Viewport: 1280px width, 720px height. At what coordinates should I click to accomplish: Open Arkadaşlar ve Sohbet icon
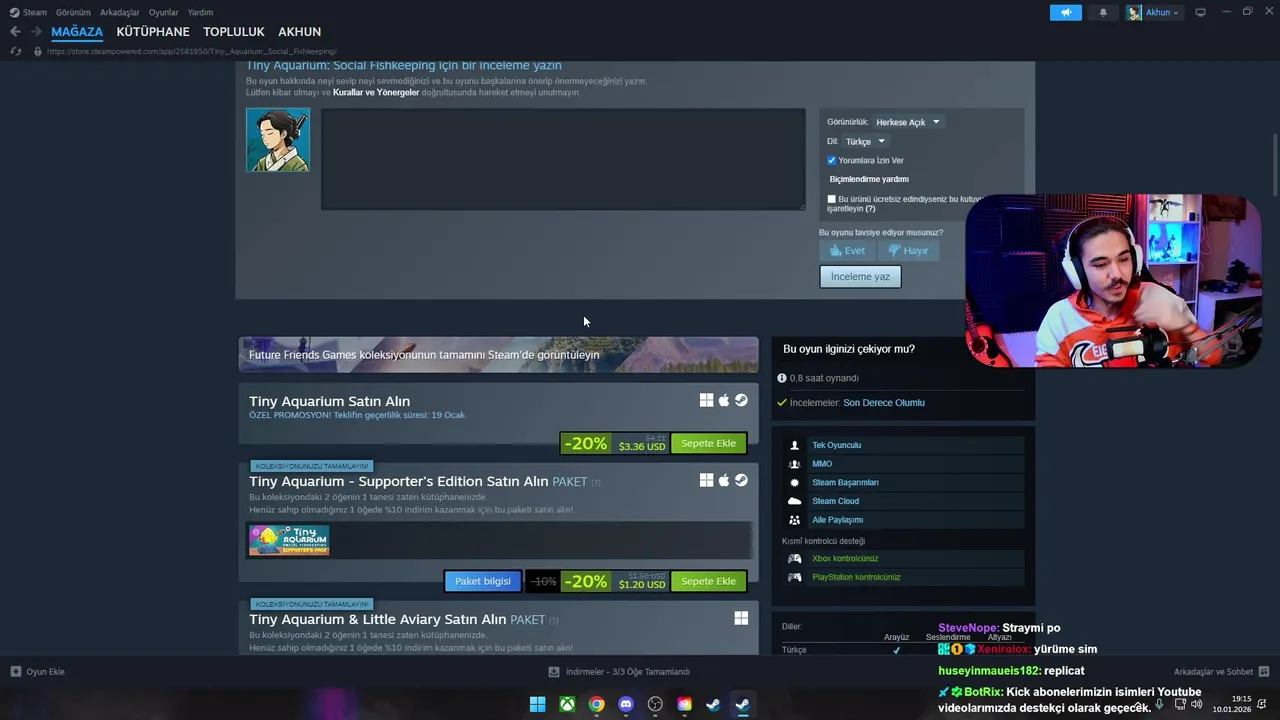point(1263,672)
